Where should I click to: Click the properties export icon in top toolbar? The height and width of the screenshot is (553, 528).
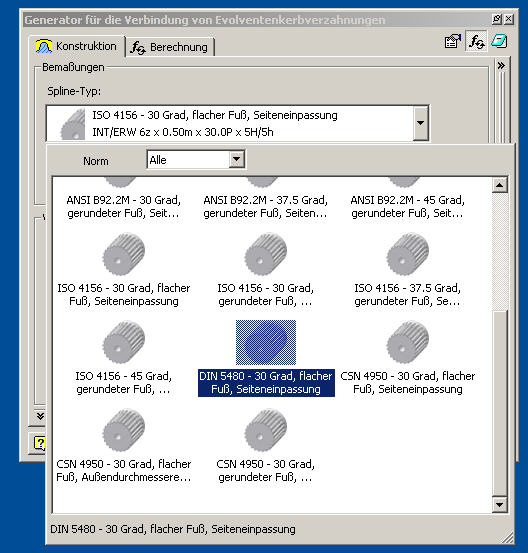pyautogui.click(x=453, y=42)
